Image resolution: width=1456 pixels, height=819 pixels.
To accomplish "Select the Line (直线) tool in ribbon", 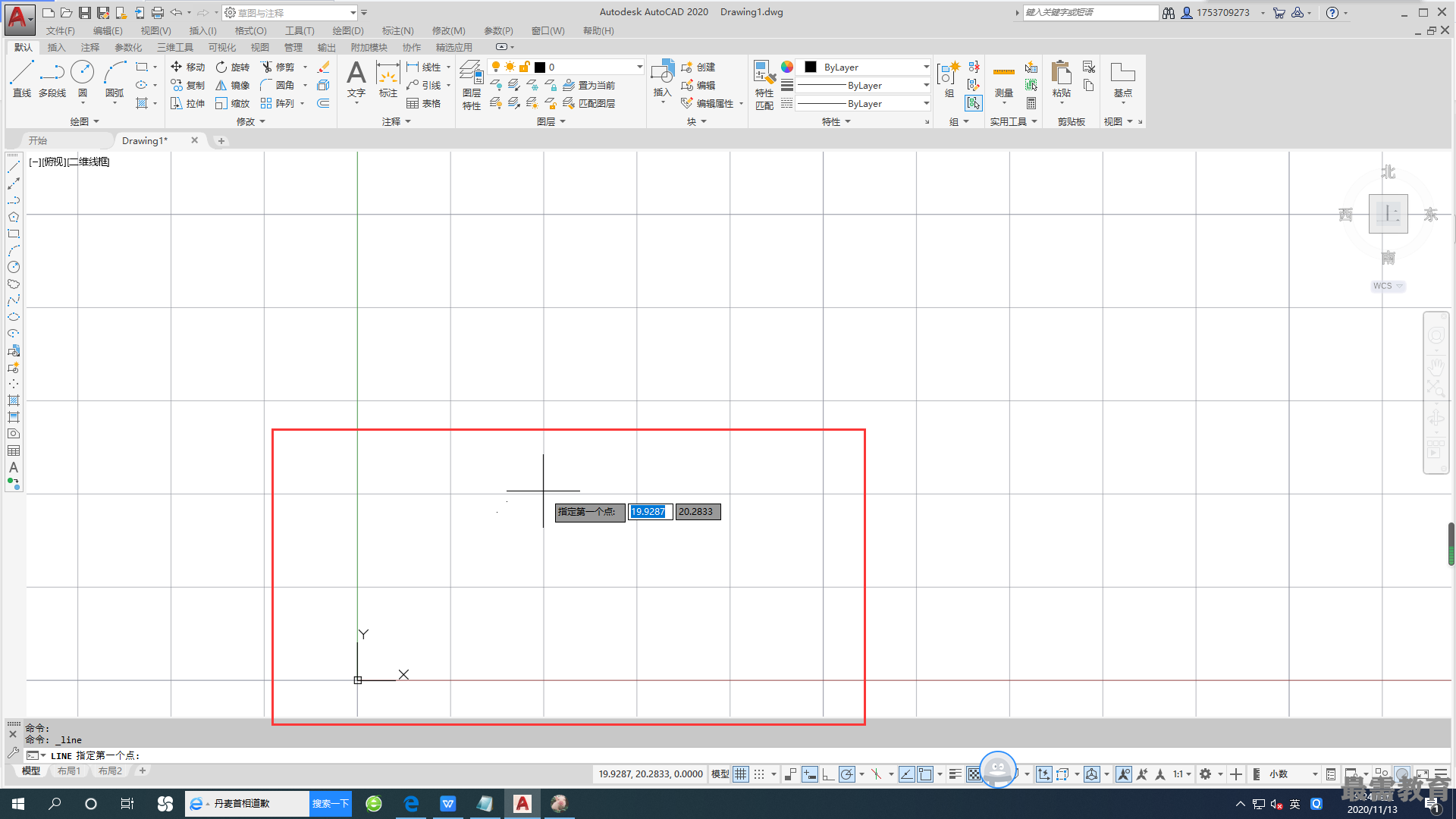I will click(x=21, y=79).
